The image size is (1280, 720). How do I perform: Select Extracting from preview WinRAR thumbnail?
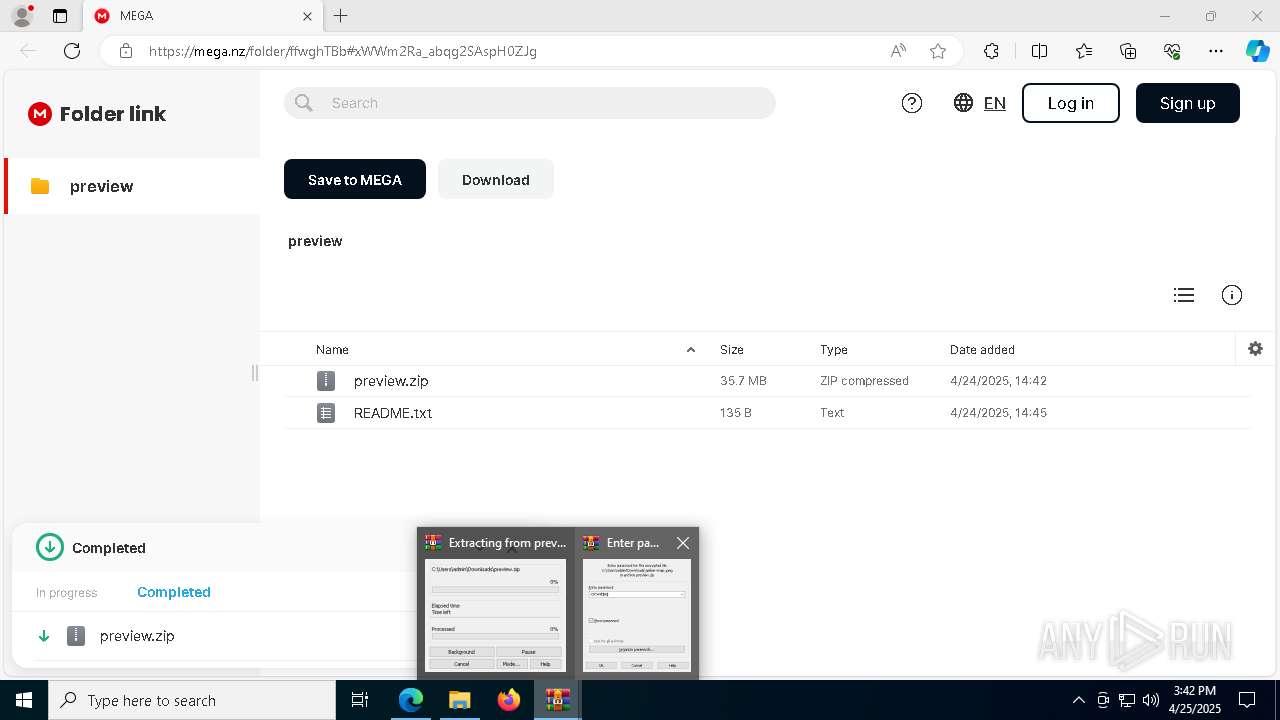[x=496, y=603]
